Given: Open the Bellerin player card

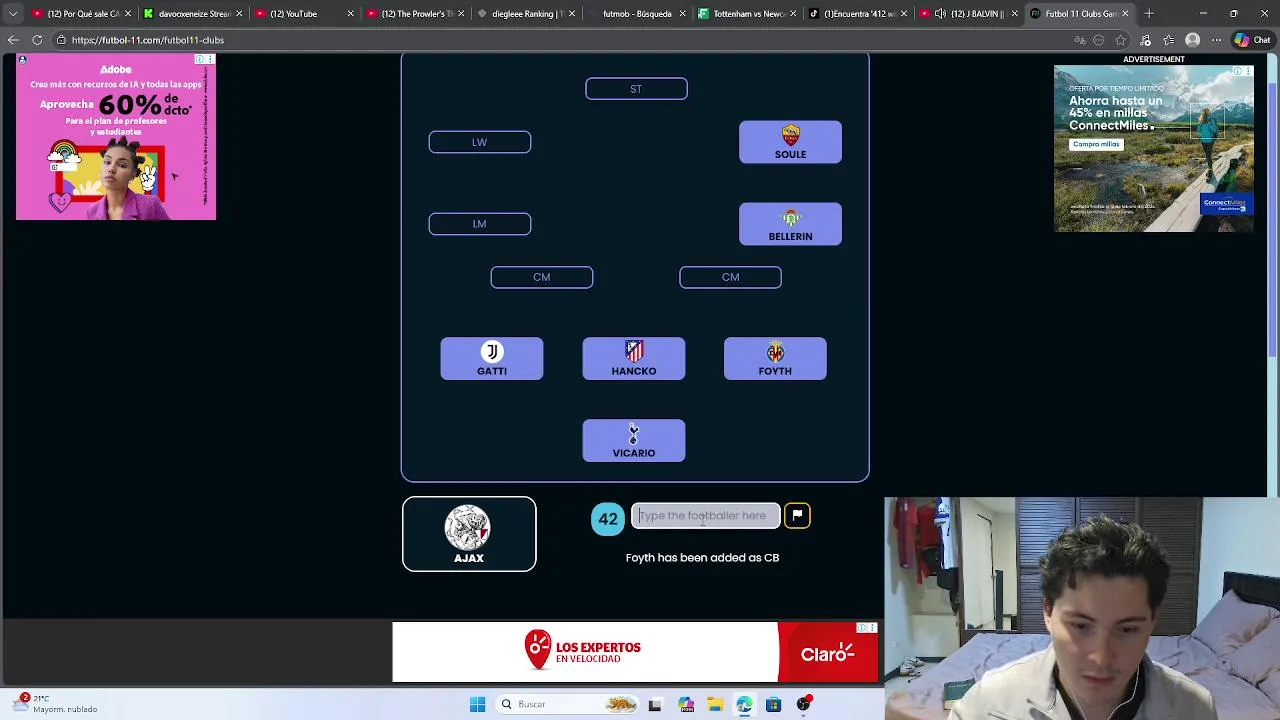Looking at the screenshot, I should (790, 224).
